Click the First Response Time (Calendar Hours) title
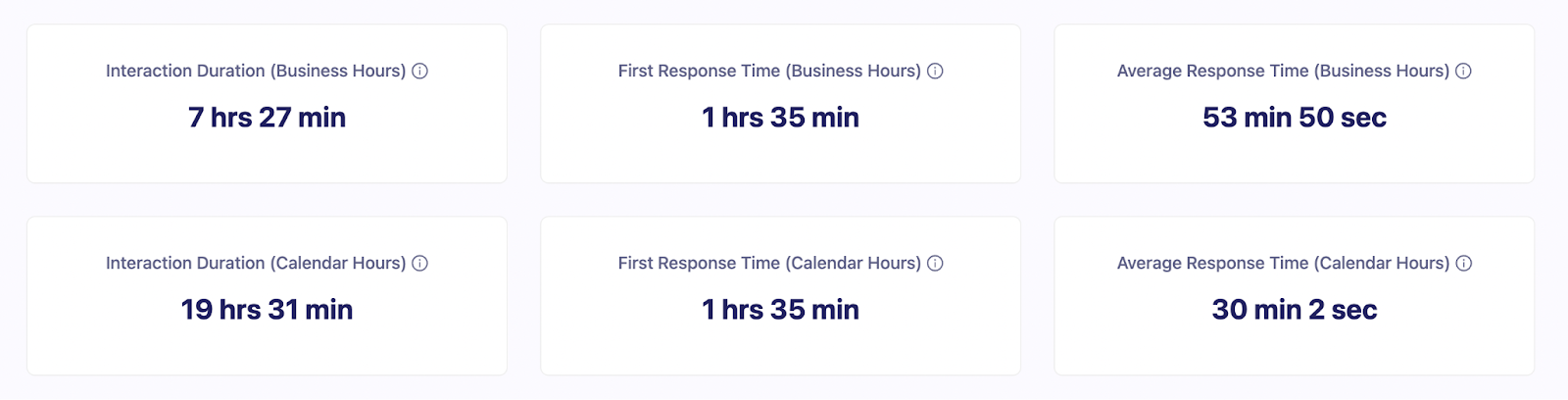 pyautogui.click(x=769, y=263)
